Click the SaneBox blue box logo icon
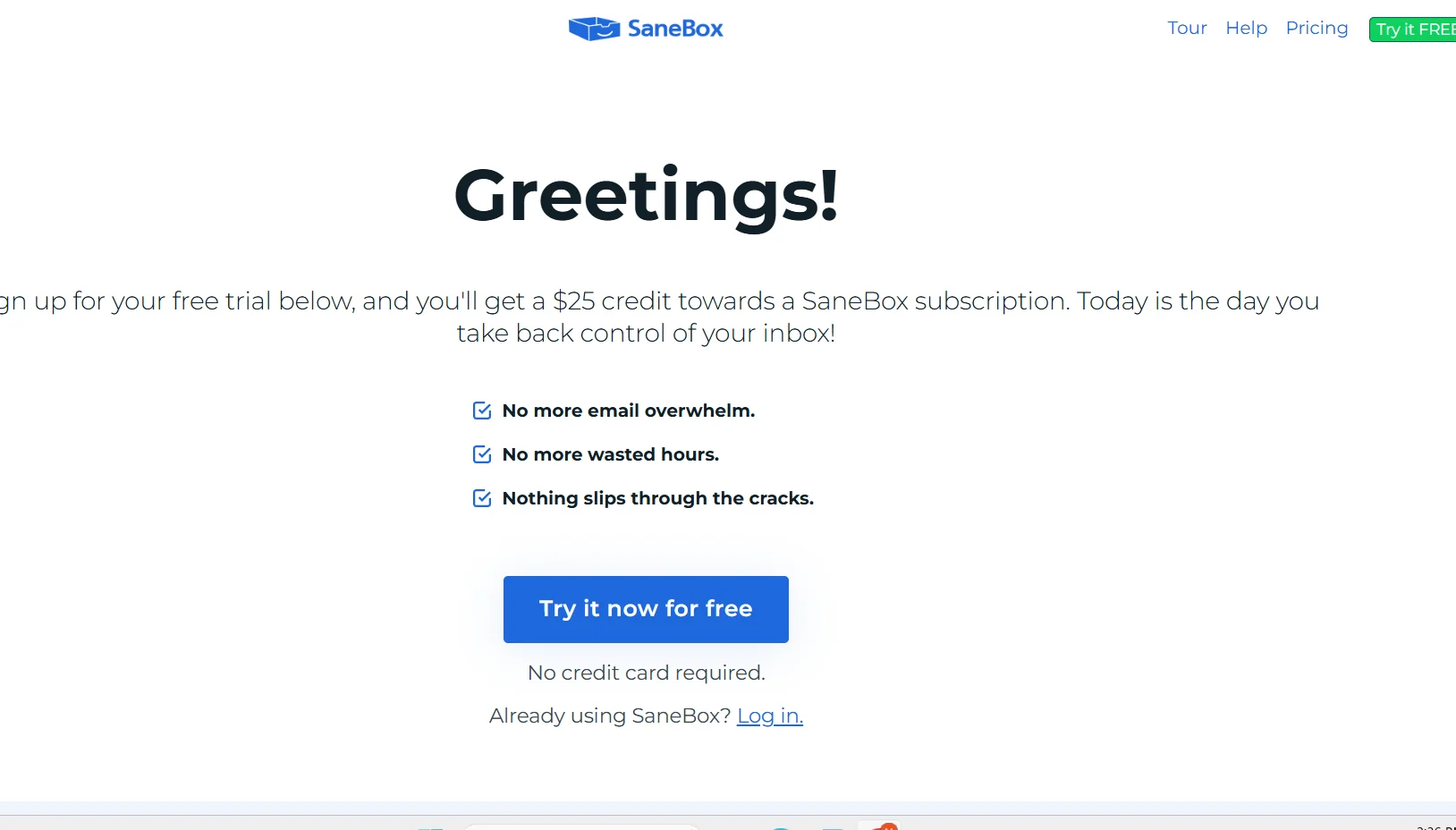The image size is (1456, 830). pos(594,29)
